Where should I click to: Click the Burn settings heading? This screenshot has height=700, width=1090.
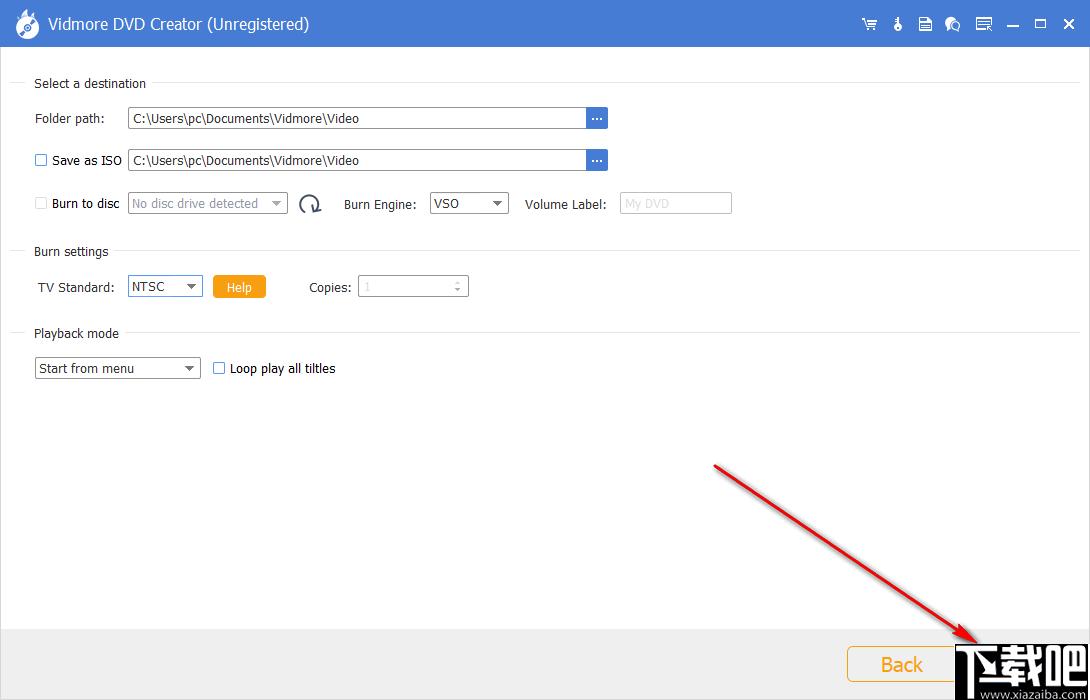click(x=71, y=252)
